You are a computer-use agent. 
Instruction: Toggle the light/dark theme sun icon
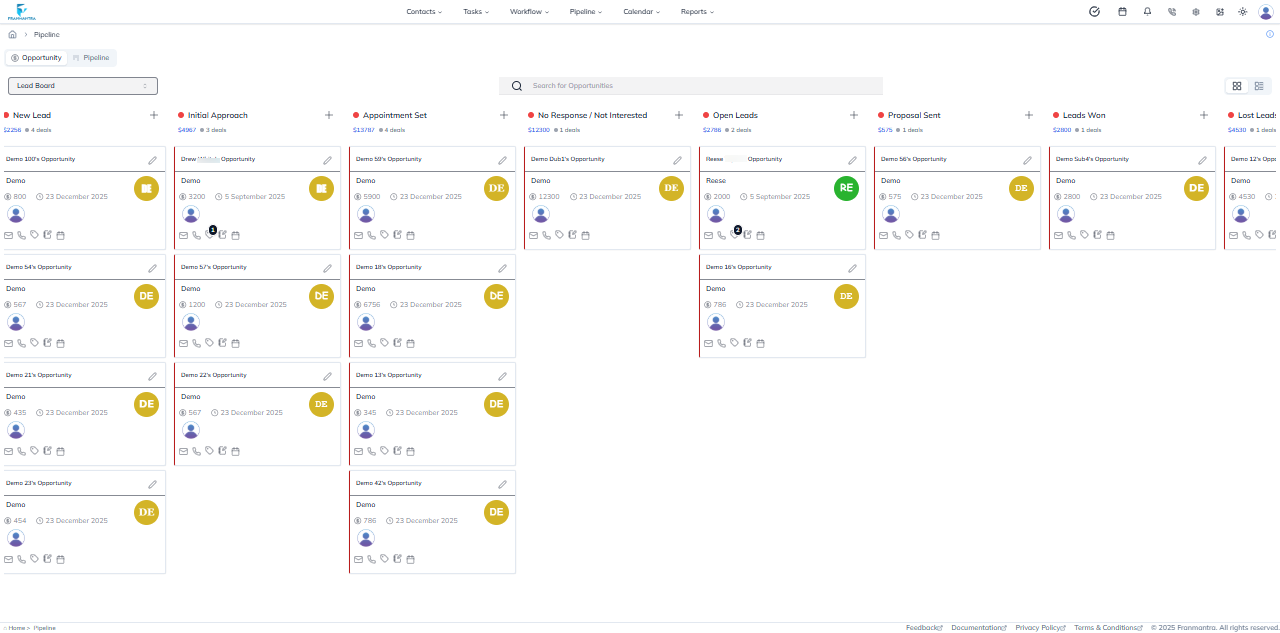tap(1243, 12)
